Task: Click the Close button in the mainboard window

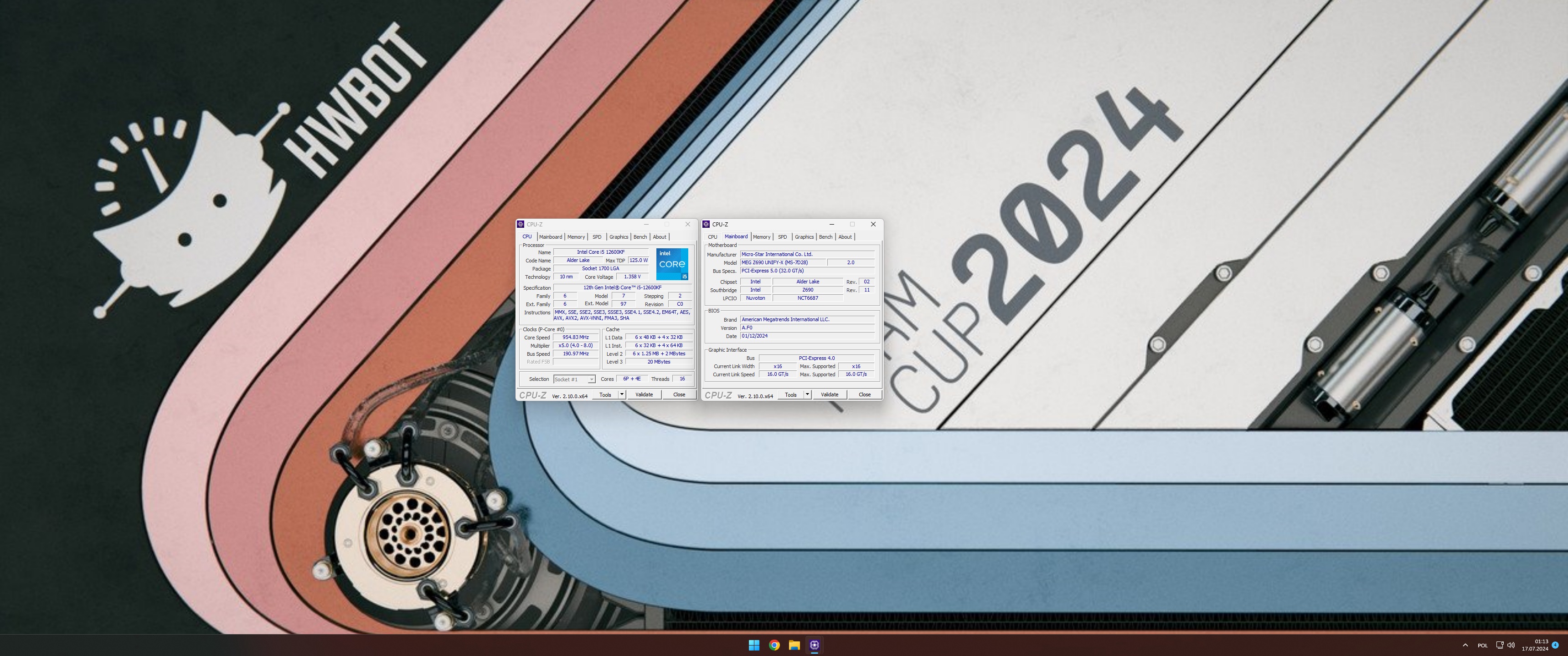Action: 865,395
